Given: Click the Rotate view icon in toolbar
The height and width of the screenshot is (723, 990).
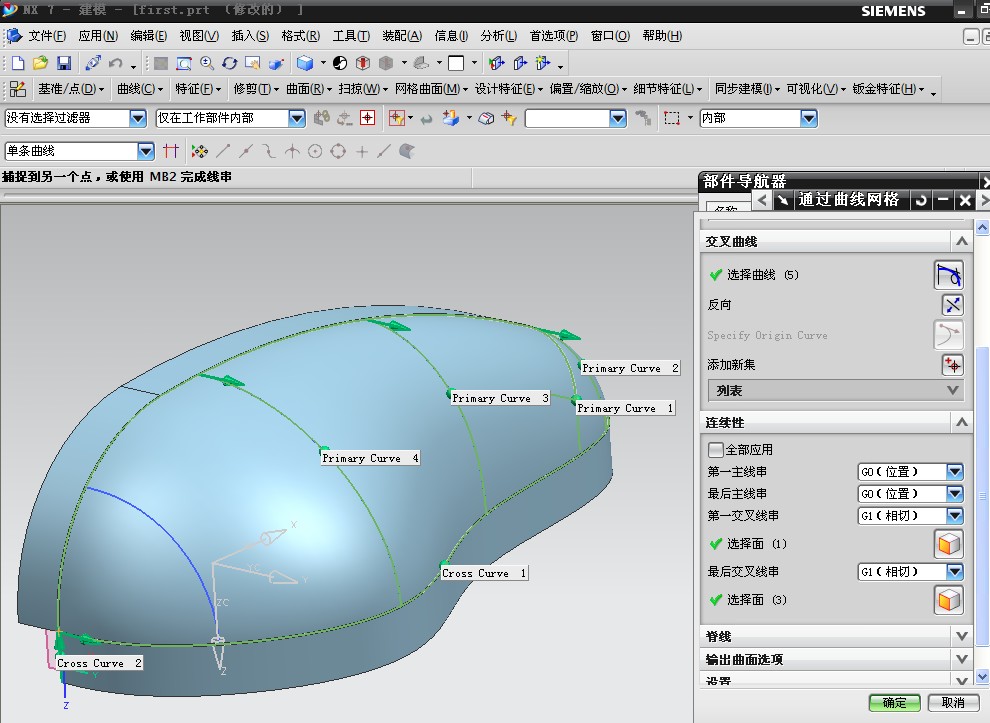Looking at the screenshot, I should pos(229,63).
